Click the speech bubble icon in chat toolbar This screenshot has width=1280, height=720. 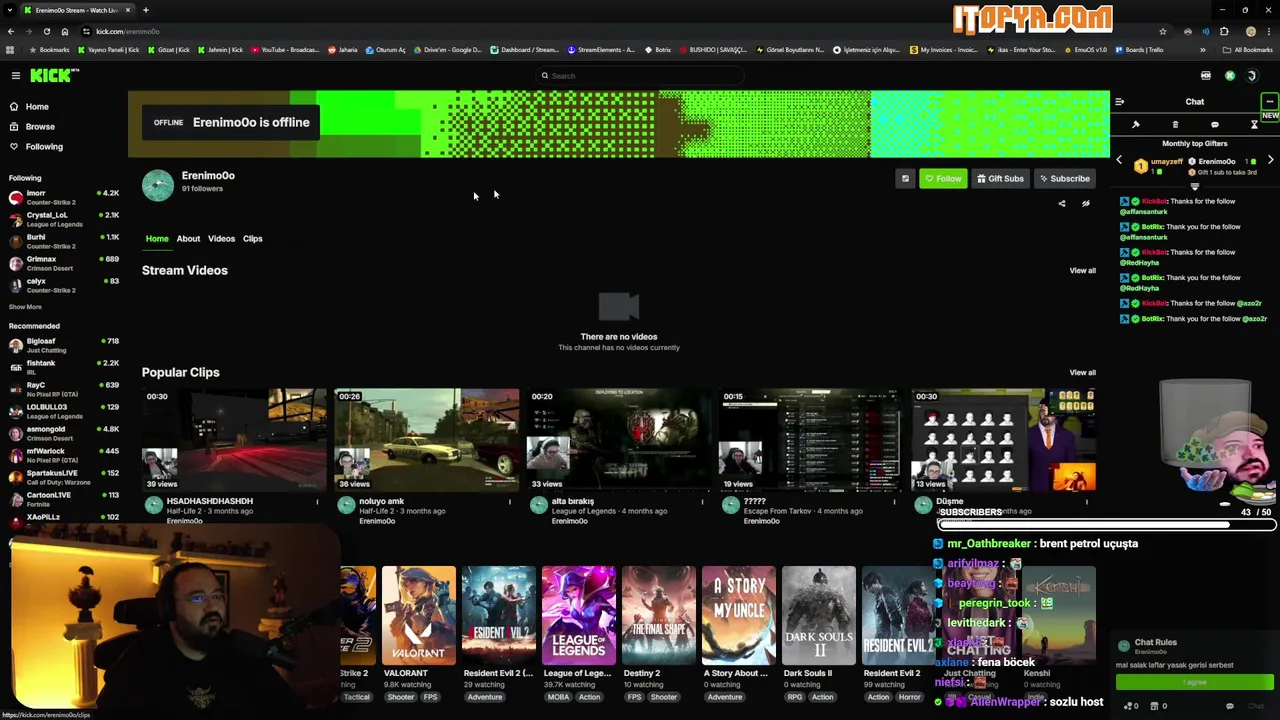click(1214, 125)
